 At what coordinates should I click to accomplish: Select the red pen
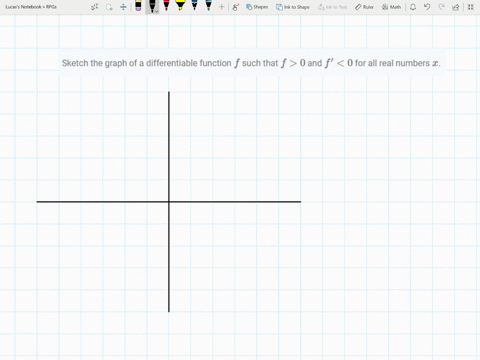[x=166, y=5]
